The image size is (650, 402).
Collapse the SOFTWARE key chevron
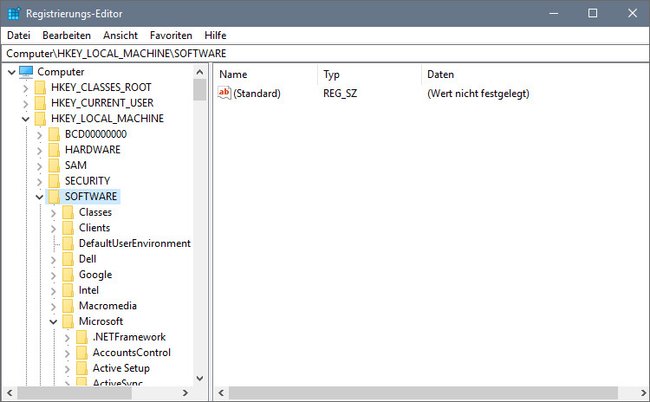click(x=39, y=197)
